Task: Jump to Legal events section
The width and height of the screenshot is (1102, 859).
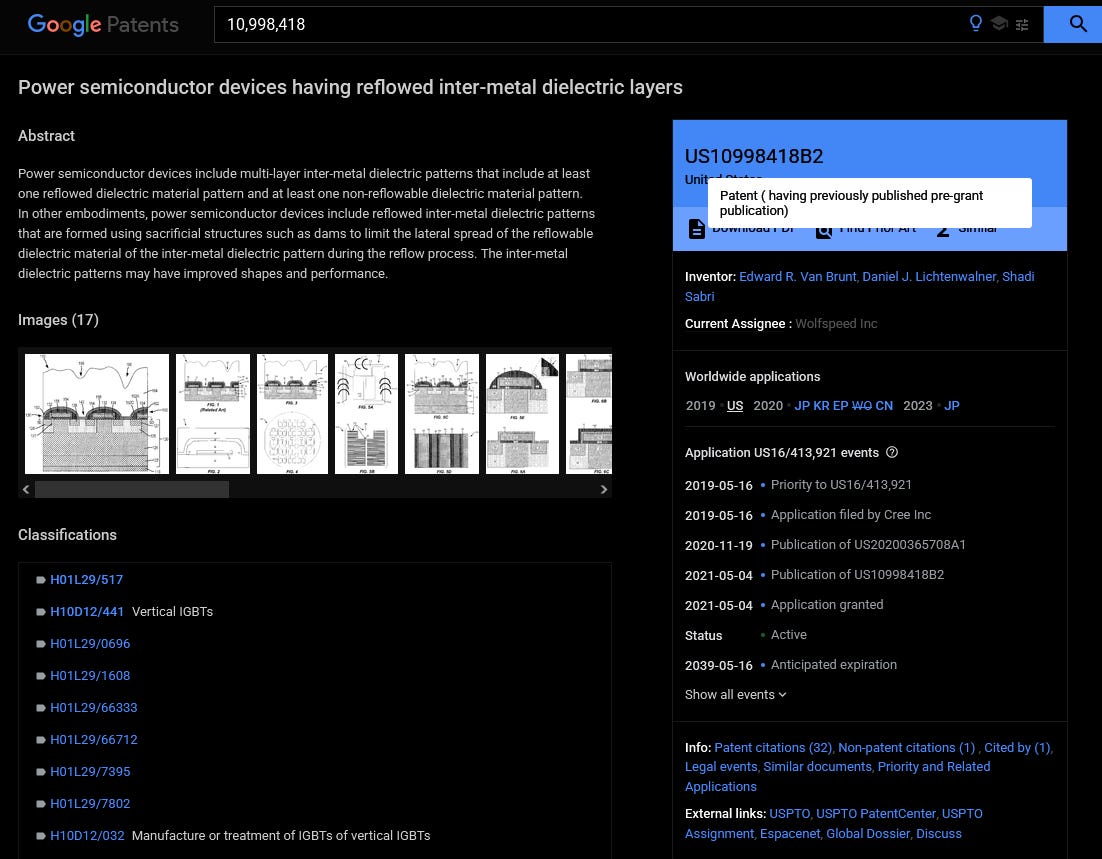Action: [721, 767]
